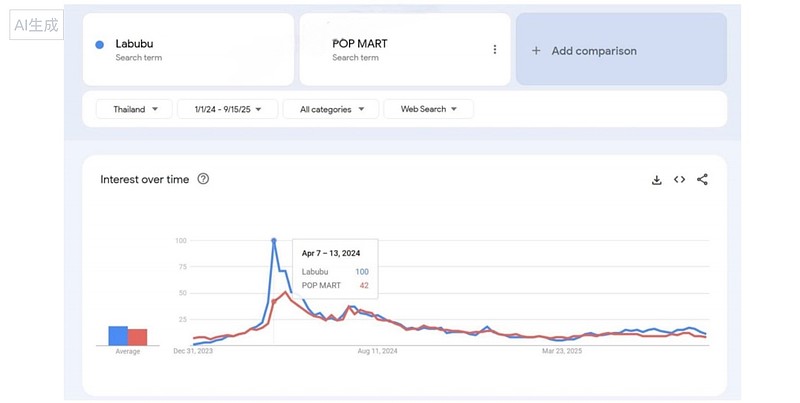Click the plus icon in Add comparison
Viewport: 800px width, 403px height.
[x=536, y=51]
